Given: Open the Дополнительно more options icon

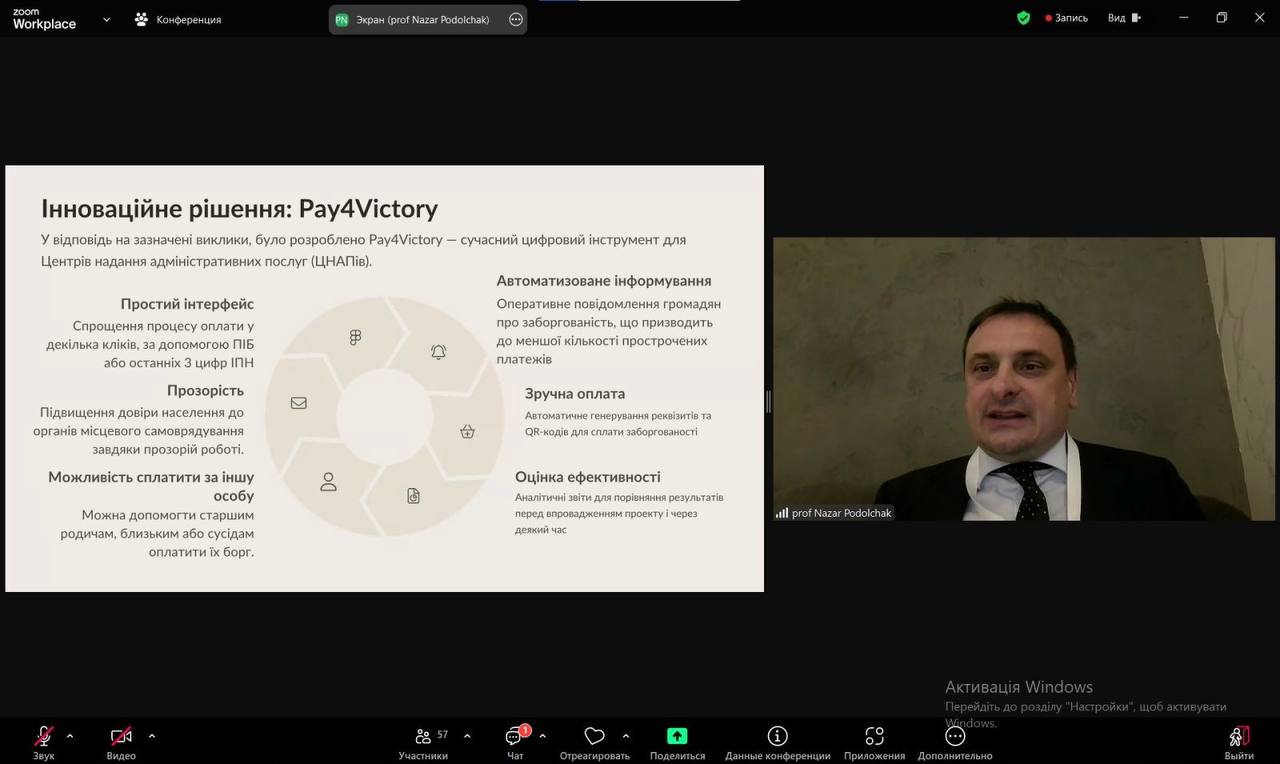Looking at the screenshot, I should tap(955, 737).
